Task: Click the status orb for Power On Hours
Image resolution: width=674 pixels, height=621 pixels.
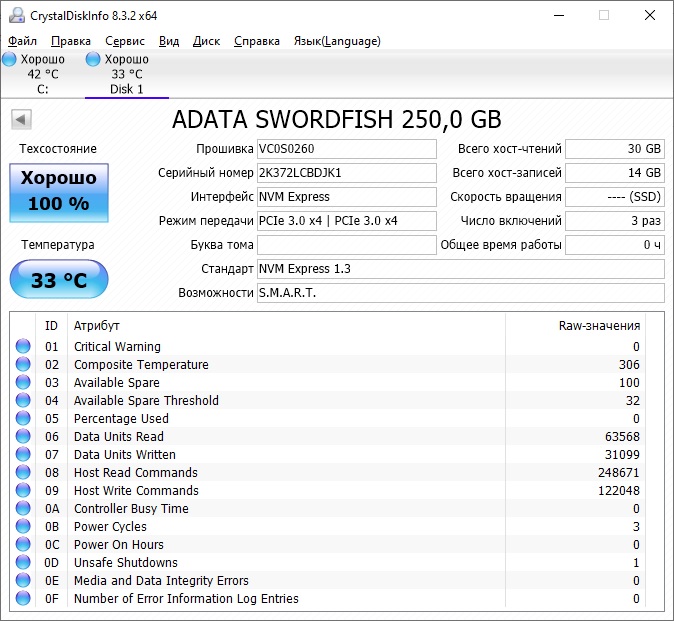Action: tap(23, 545)
